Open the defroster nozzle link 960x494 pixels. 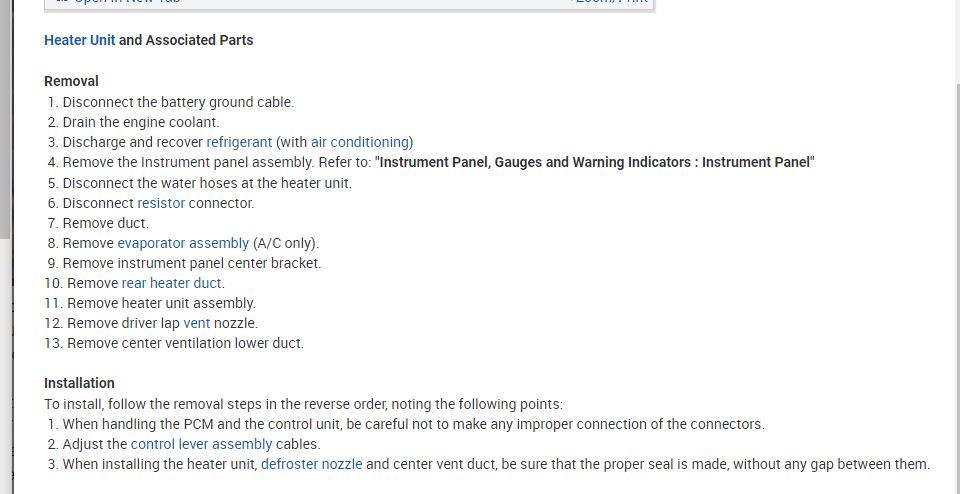(311, 464)
